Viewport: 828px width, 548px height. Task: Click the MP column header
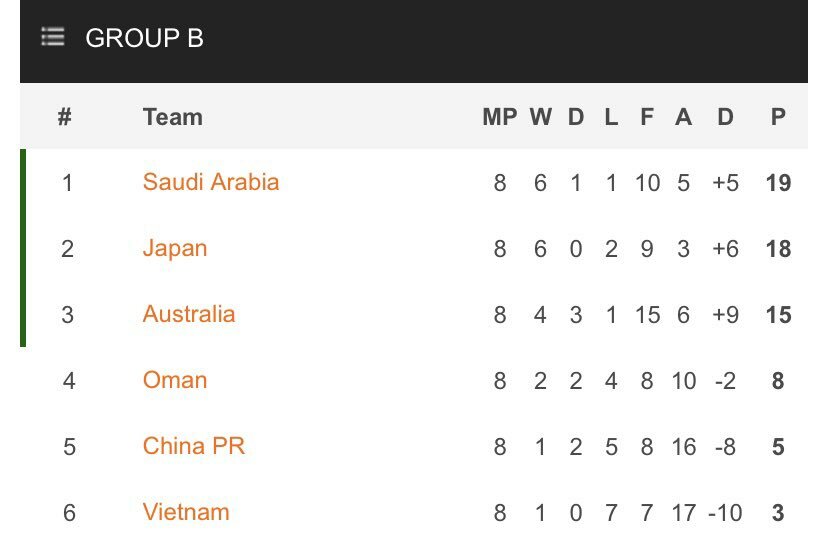(x=500, y=117)
